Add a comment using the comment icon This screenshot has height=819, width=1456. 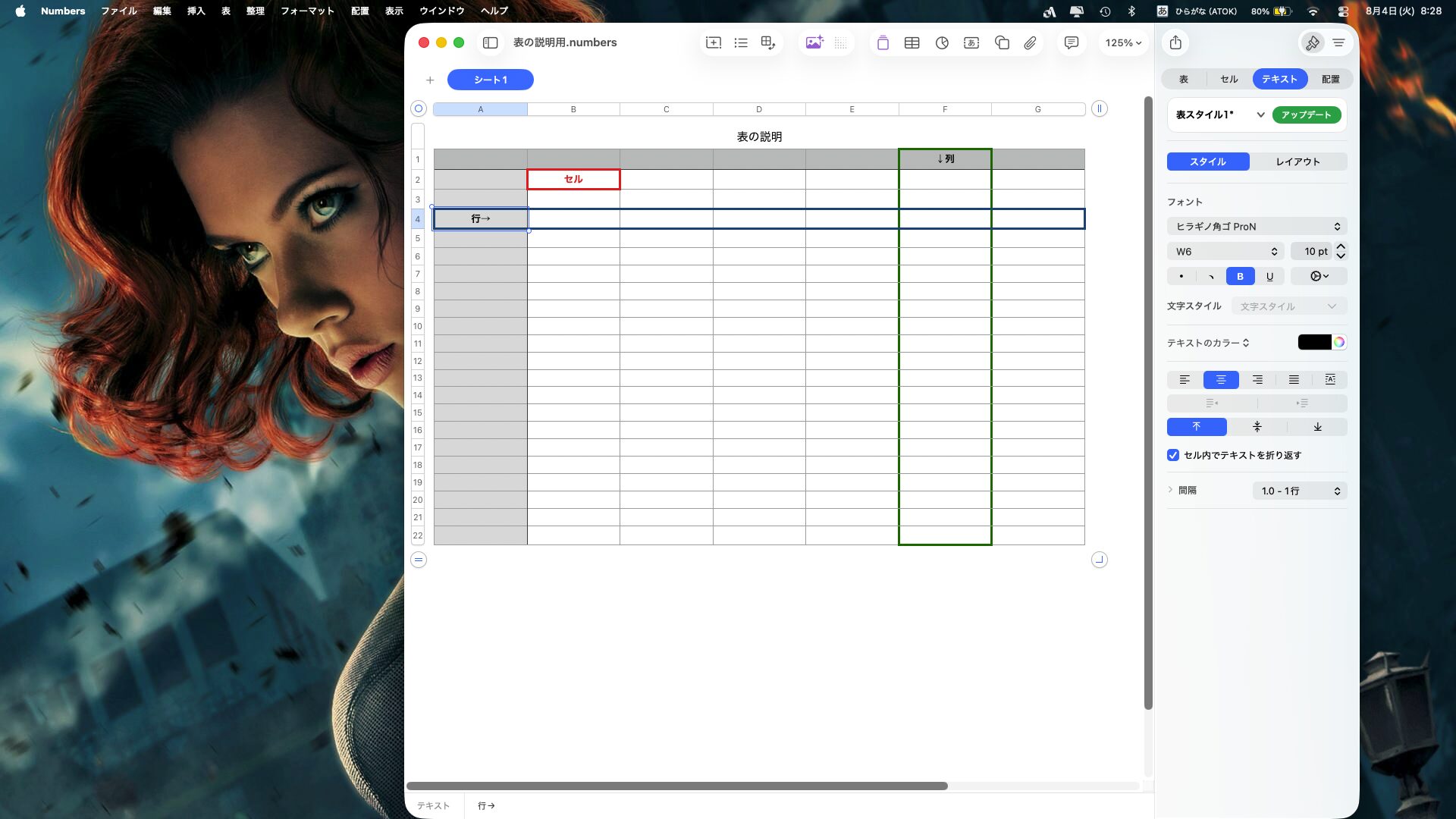point(1072,43)
